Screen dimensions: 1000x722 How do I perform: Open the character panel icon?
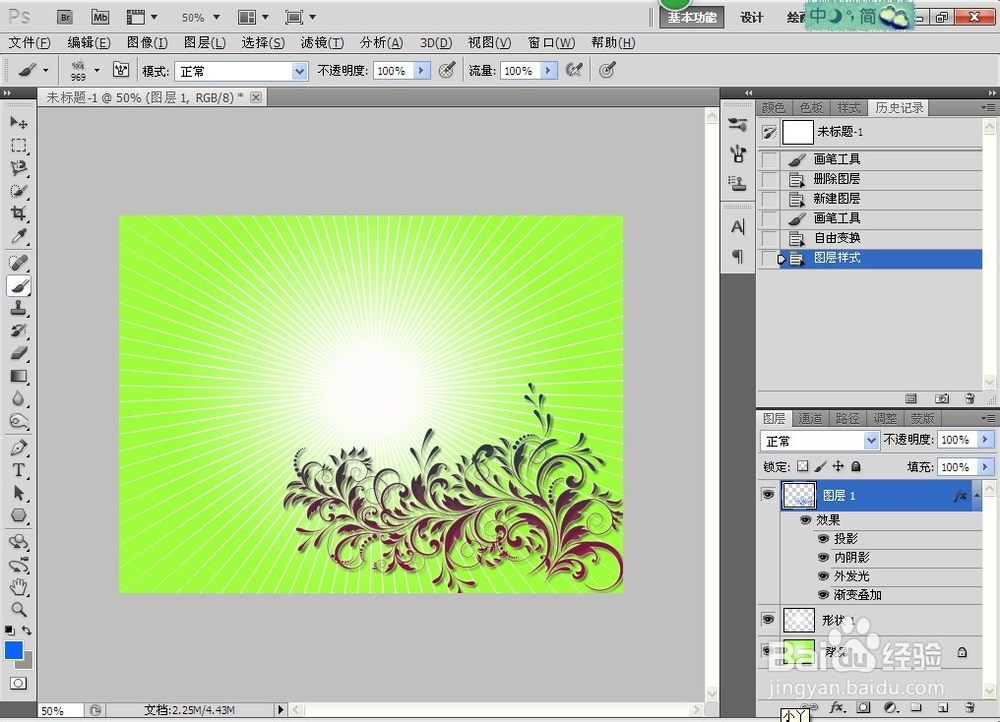click(x=738, y=227)
